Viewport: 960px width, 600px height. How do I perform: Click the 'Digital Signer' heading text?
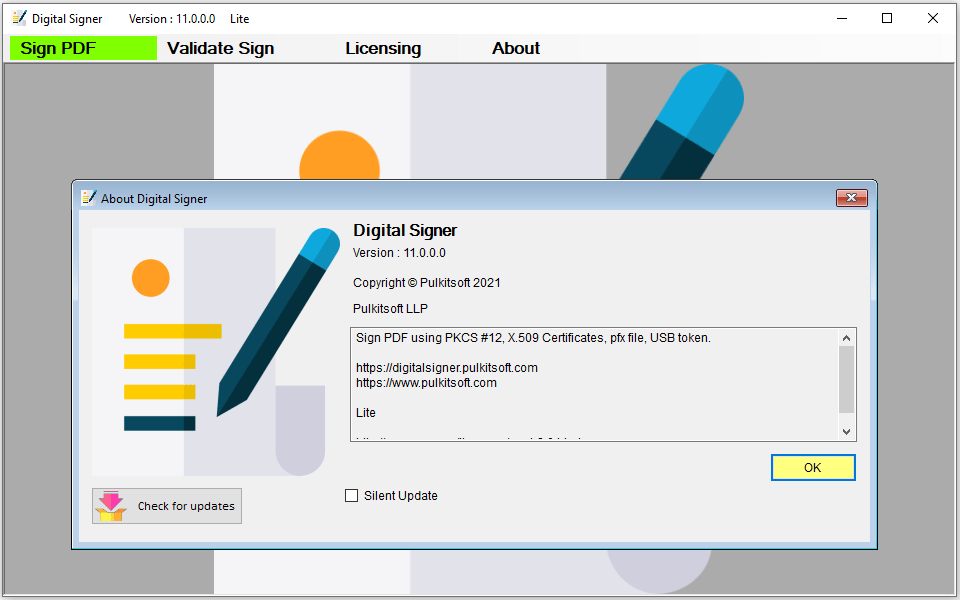[x=405, y=230]
